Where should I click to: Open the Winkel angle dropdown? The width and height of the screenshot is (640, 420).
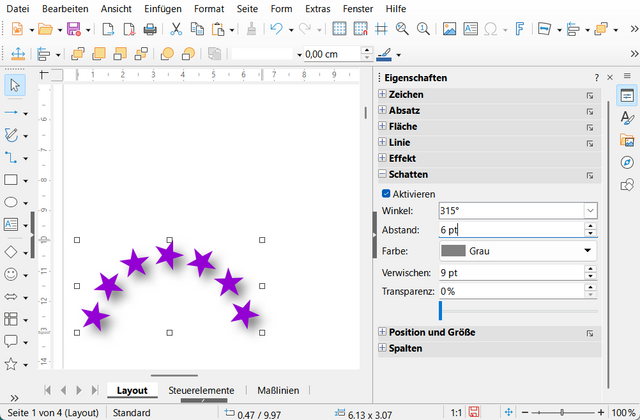click(590, 211)
